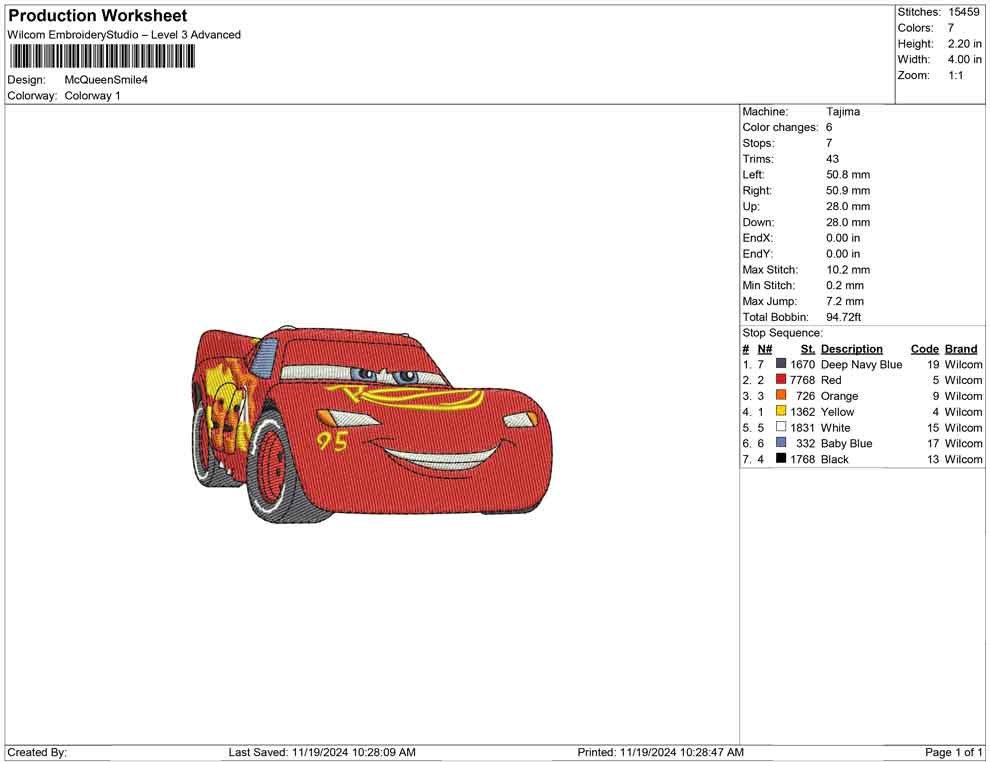Select 'Wilcom EmbroideryStudio – Level 3 Advanced' text

coord(124,35)
